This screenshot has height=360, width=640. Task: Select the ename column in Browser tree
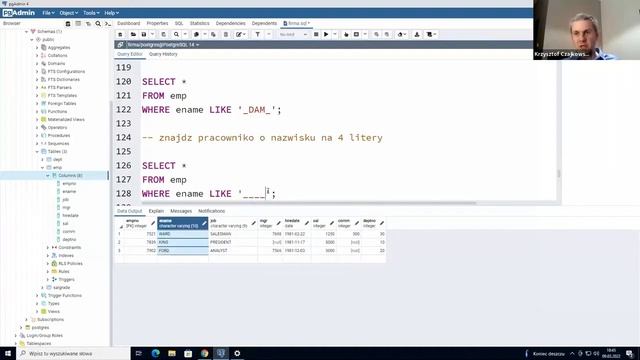coord(69,191)
